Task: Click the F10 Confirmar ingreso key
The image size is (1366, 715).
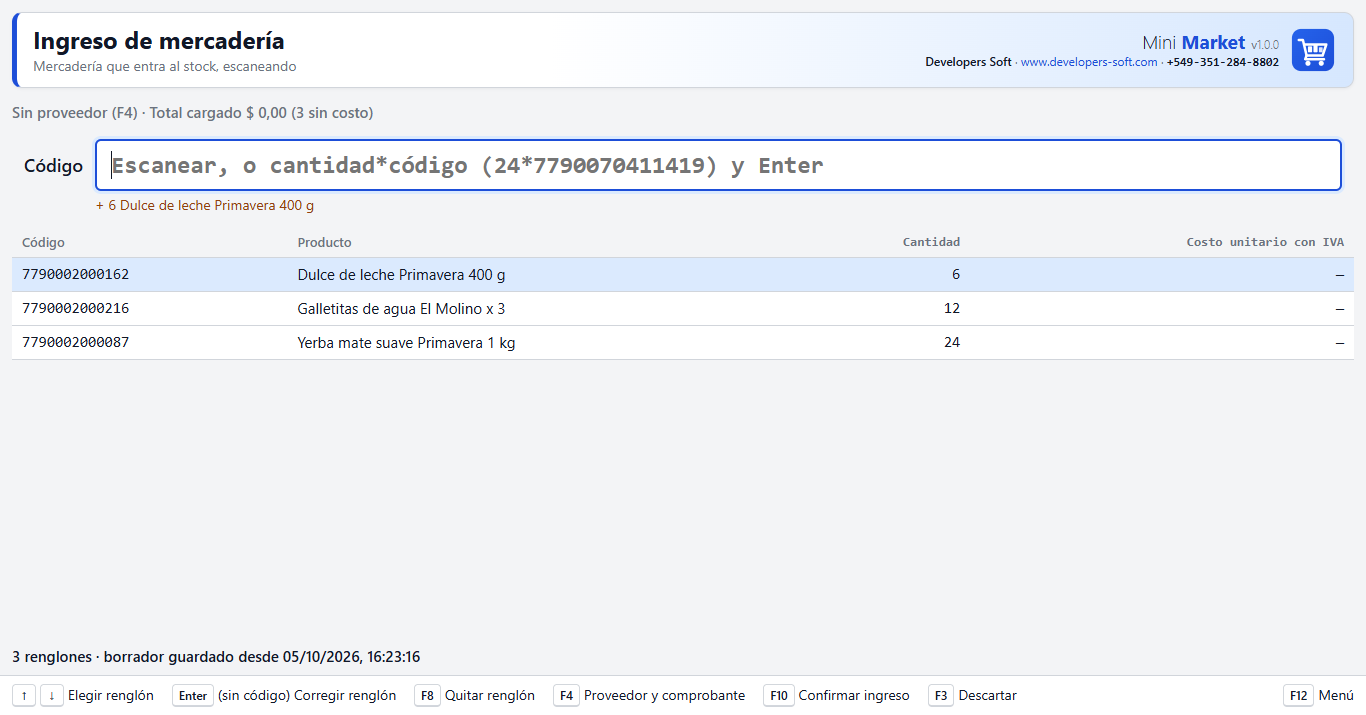Action: [x=779, y=696]
